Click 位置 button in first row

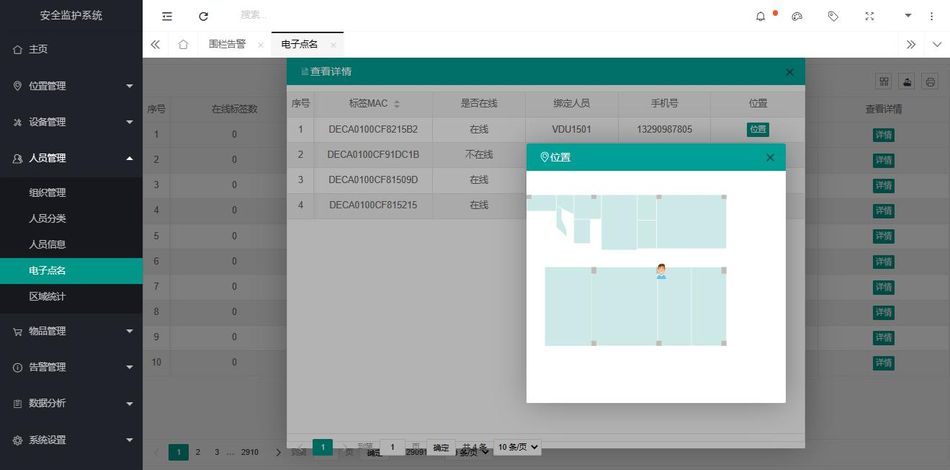coord(758,129)
